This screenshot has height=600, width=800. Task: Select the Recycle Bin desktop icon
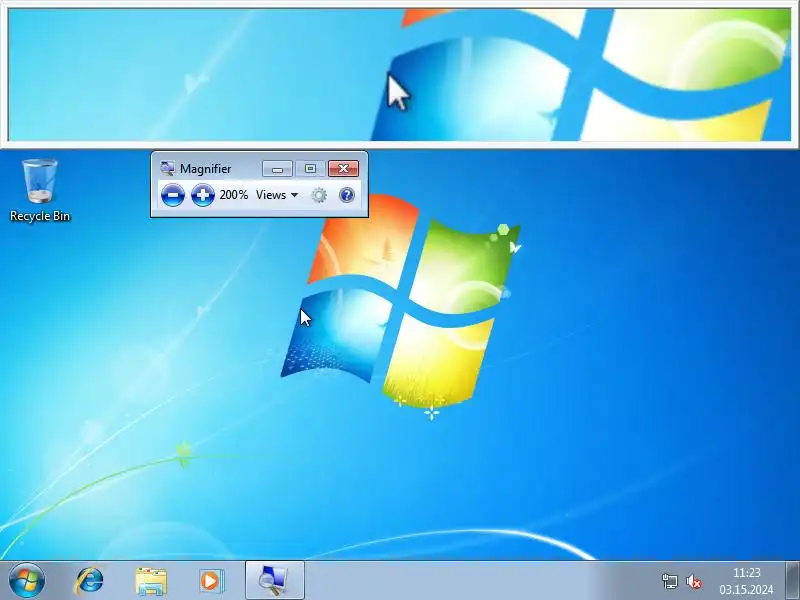(40, 190)
